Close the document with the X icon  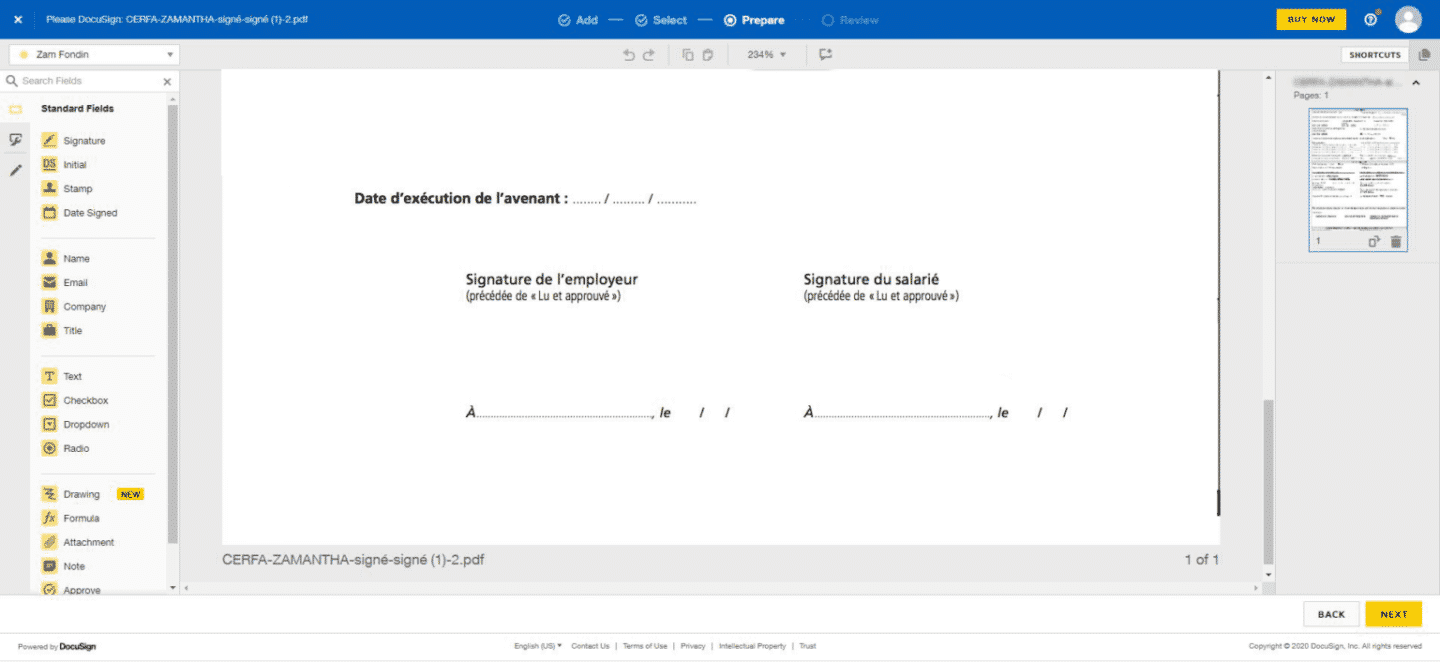[18, 19]
